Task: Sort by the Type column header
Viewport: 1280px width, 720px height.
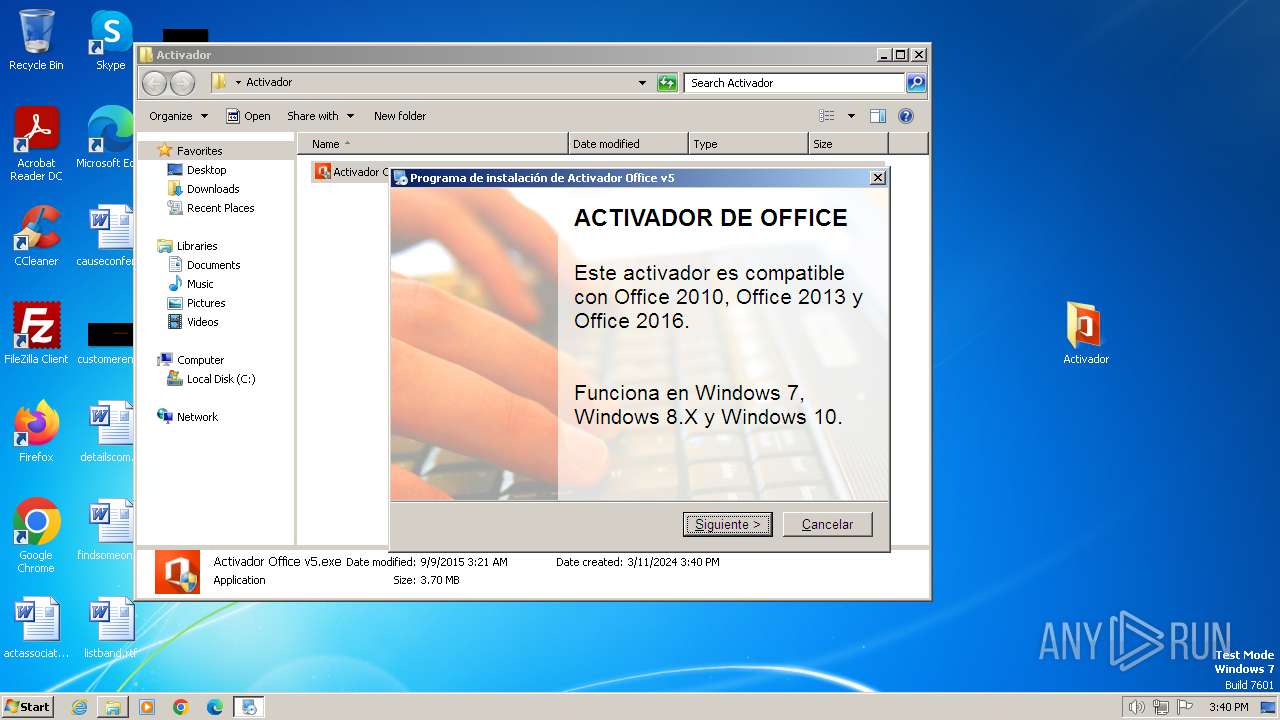Action: tap(748, 144)
